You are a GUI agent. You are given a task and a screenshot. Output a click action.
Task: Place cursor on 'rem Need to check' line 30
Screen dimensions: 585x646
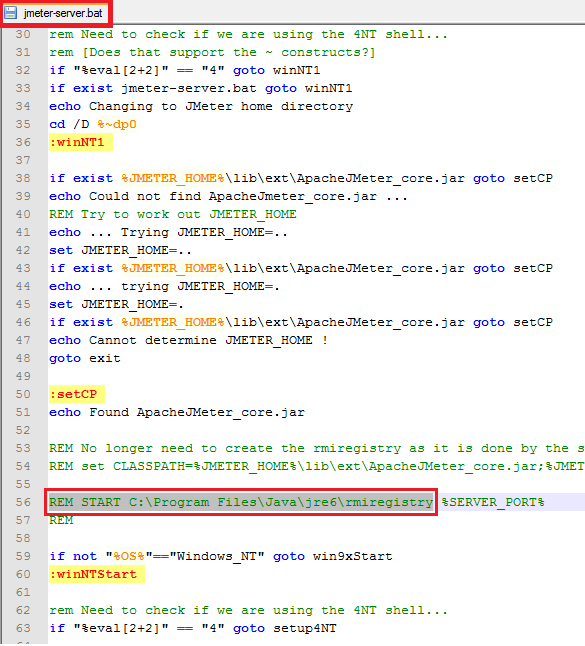[x=248, y=34]
